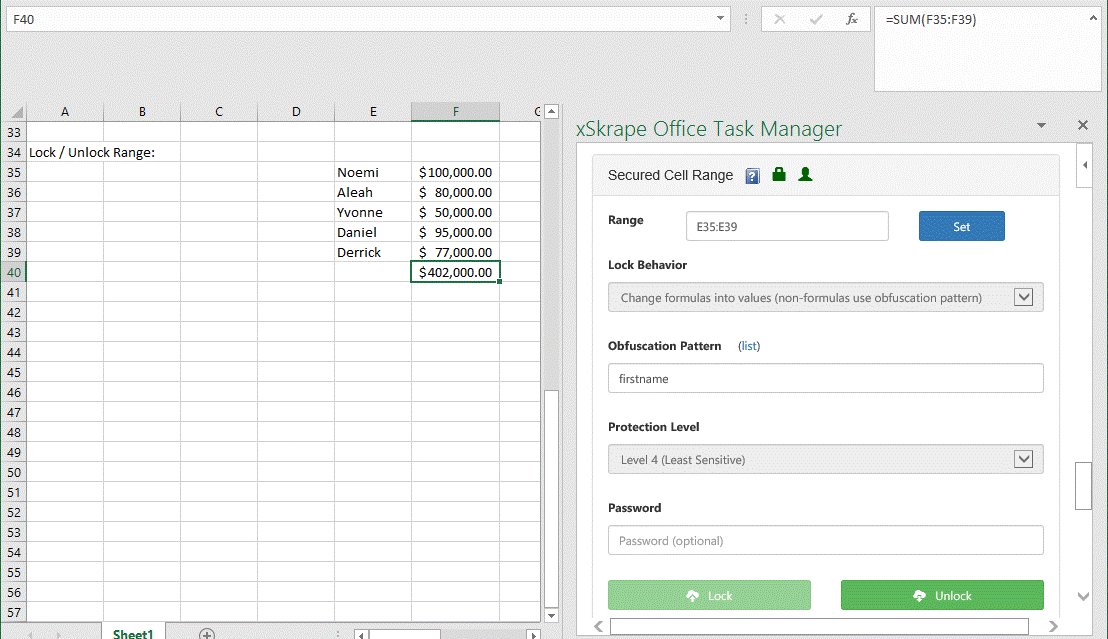Screen dimensions: 1108x639
Task: Select the total cell showing $402,000.00
Action: (x=455, y=272)
